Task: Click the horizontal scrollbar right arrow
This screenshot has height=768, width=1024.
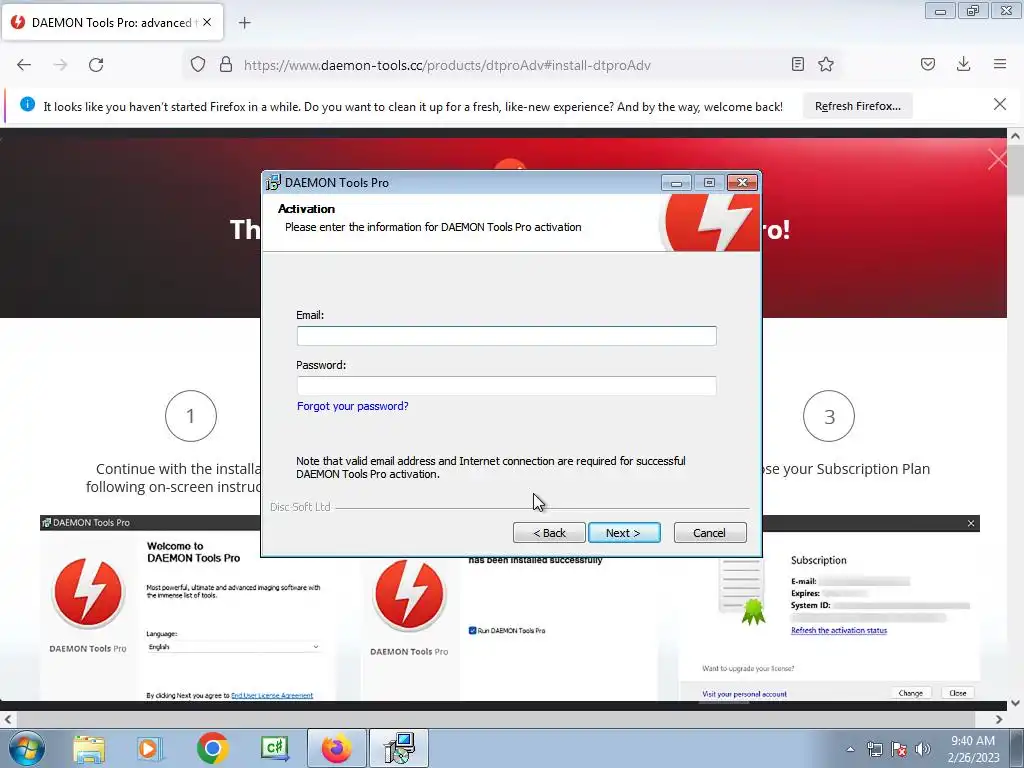Action: tap(999, 719)
